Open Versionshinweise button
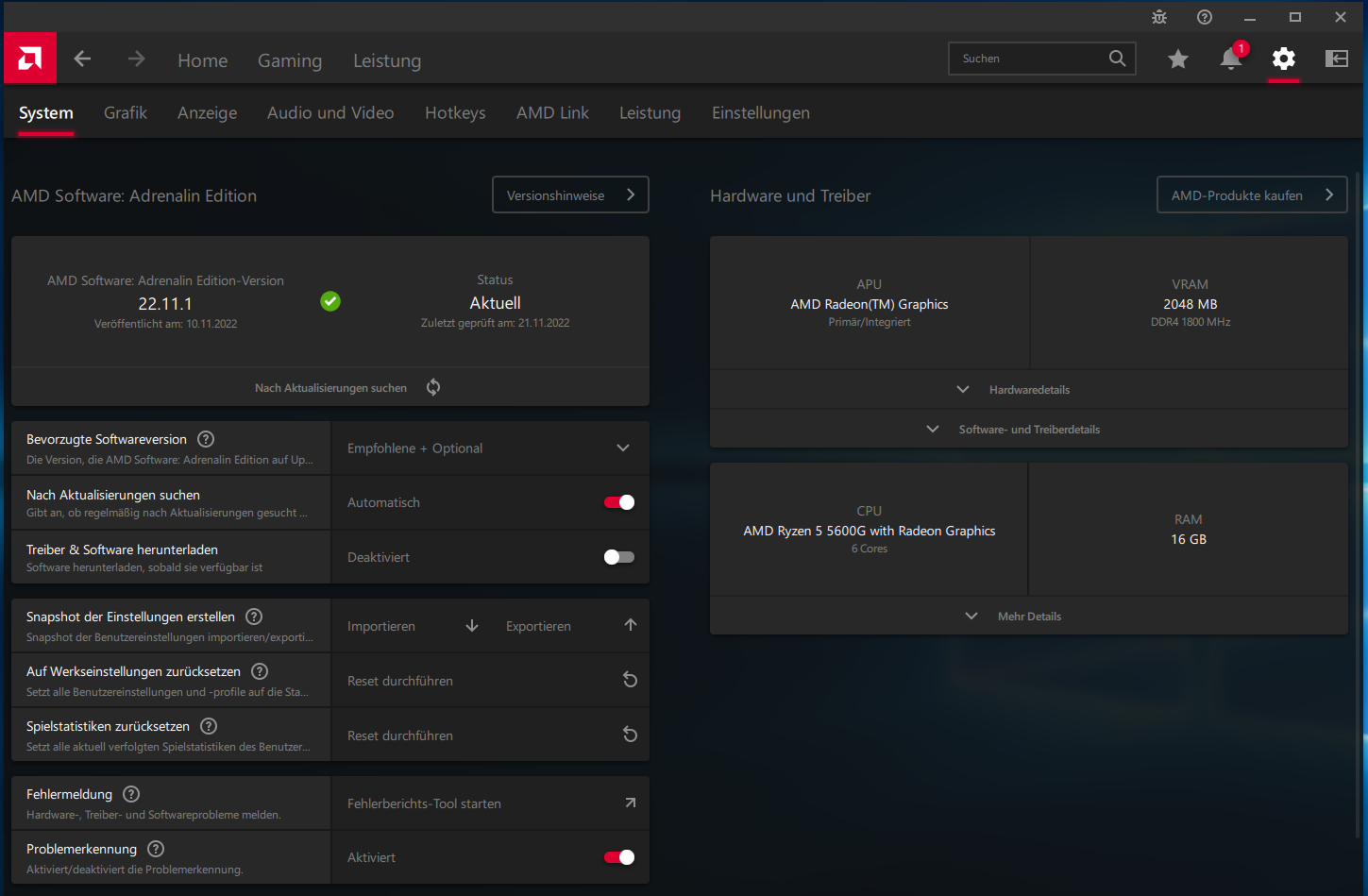This screenshot has height=896, width=1368. tap(570, 194)
